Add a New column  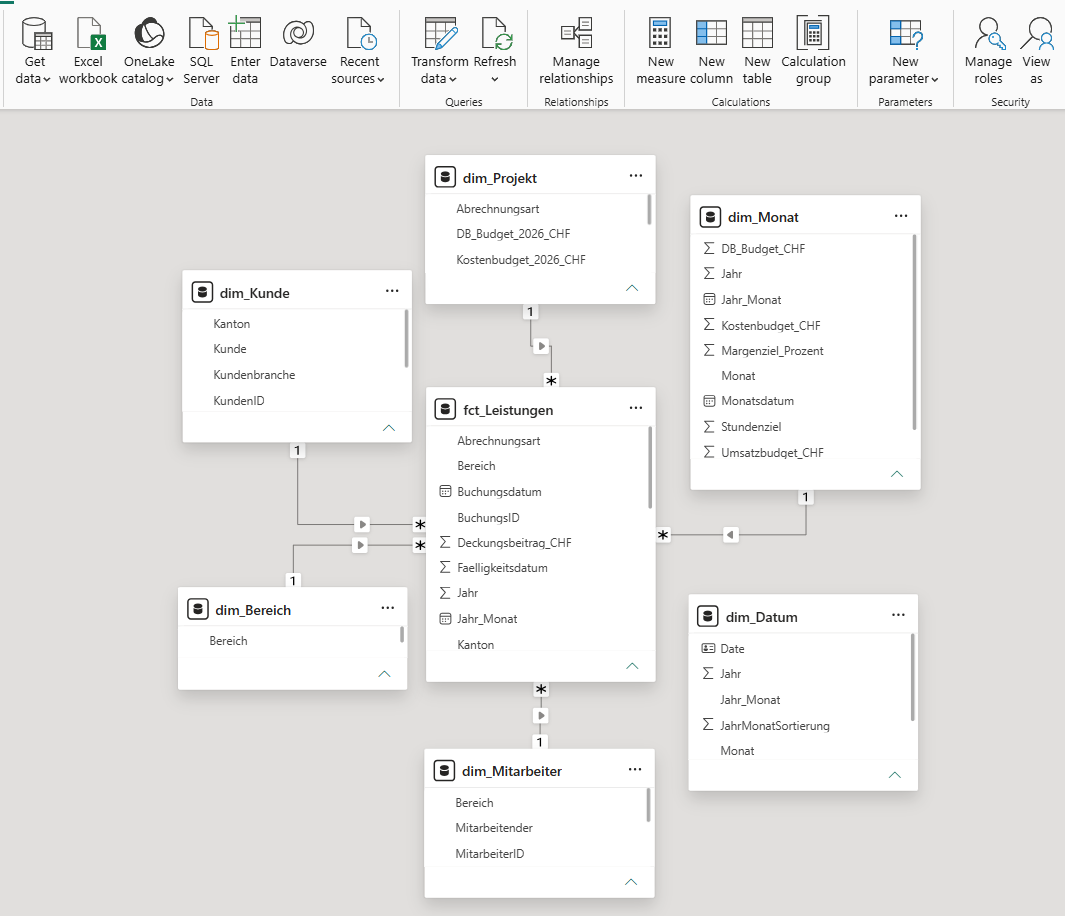coord(711,52)
